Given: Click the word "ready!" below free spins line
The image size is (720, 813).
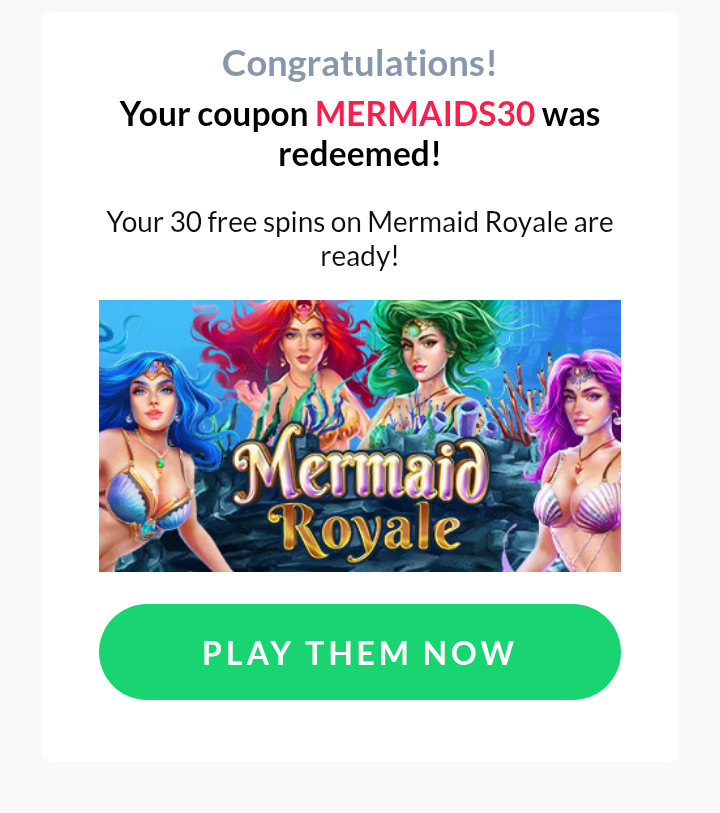Looking at the screenshot, I should pyautogui.click(x=360, y=256).
